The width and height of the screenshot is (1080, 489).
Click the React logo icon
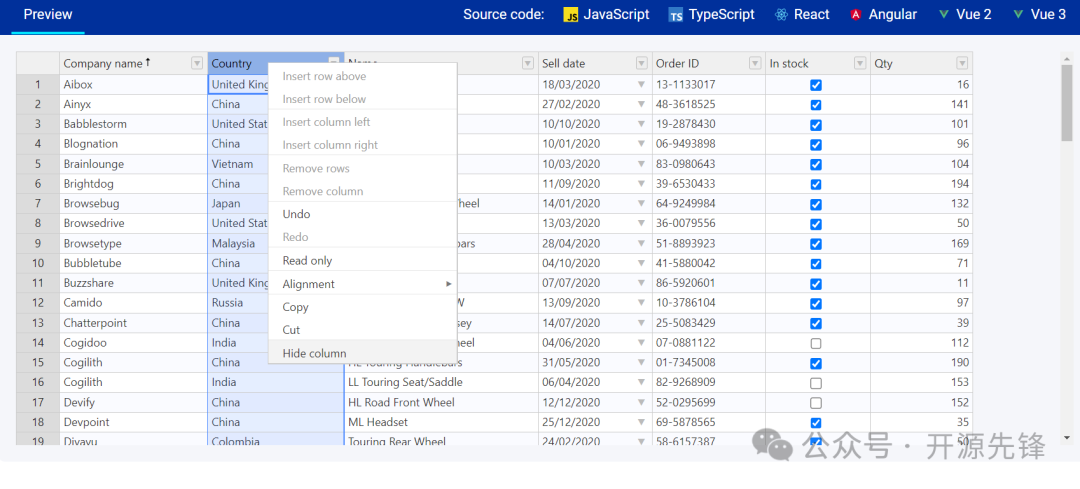pos(781,15)
